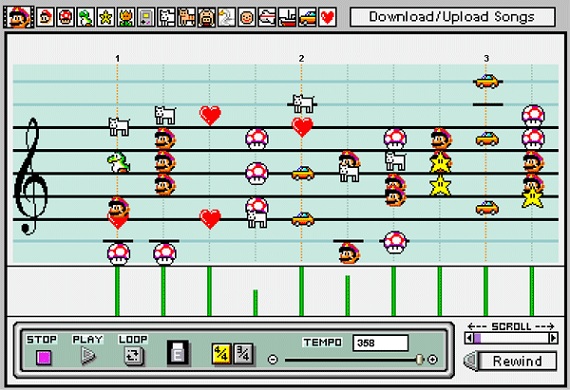
Task: Switch to 4/4 time signature
Action: coord(221,354)
